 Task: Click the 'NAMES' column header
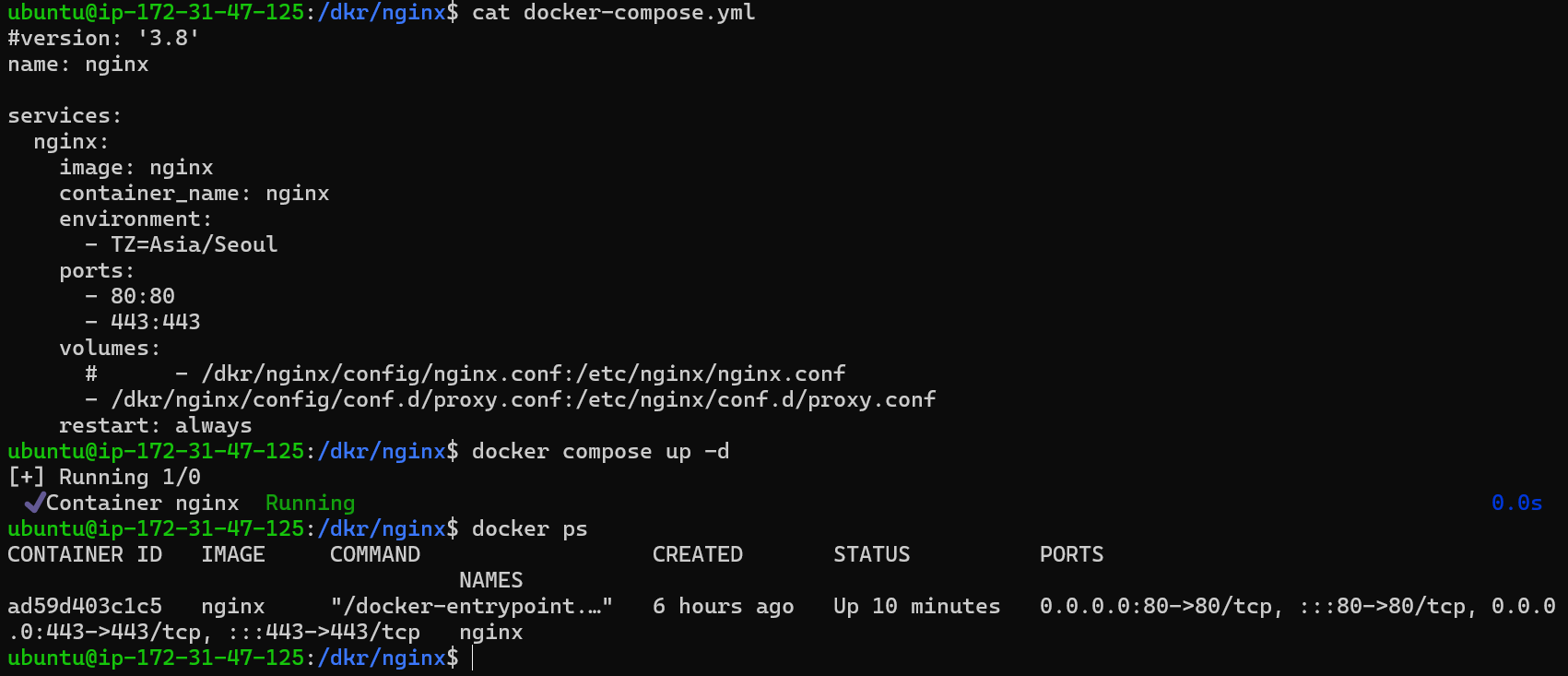coord(491,581)
